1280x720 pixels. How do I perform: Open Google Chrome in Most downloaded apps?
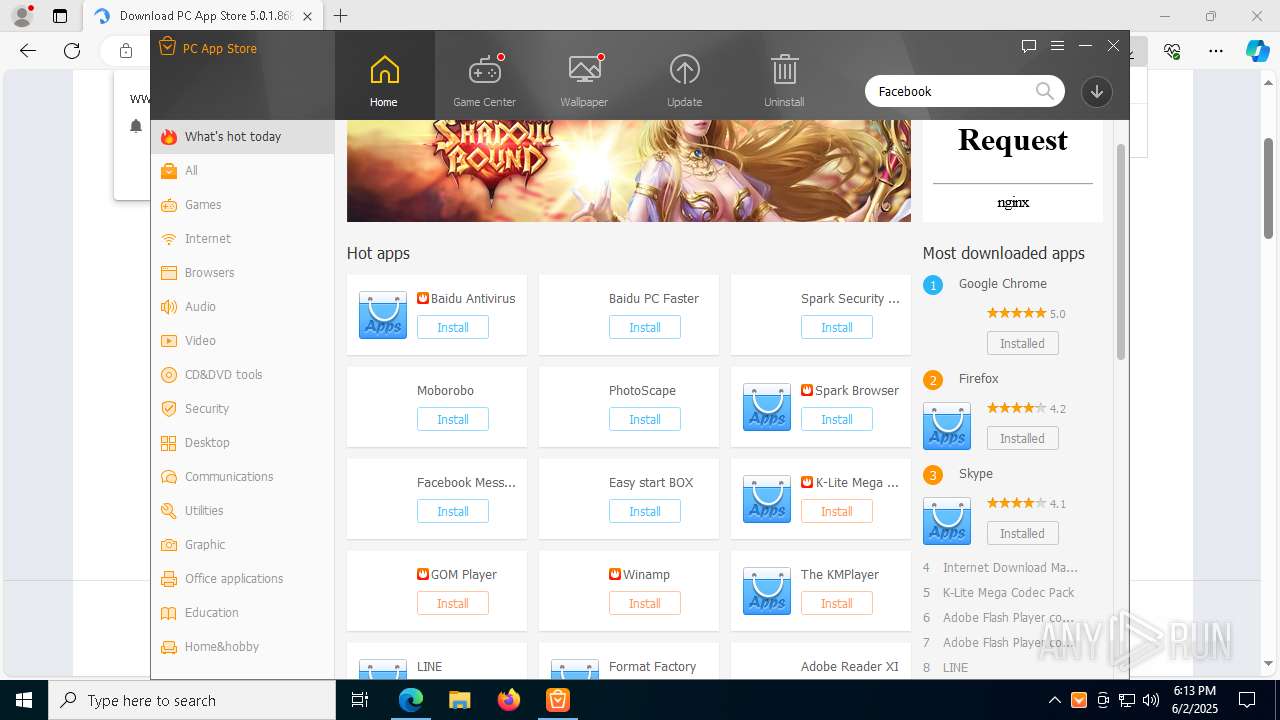(1003, 284)
